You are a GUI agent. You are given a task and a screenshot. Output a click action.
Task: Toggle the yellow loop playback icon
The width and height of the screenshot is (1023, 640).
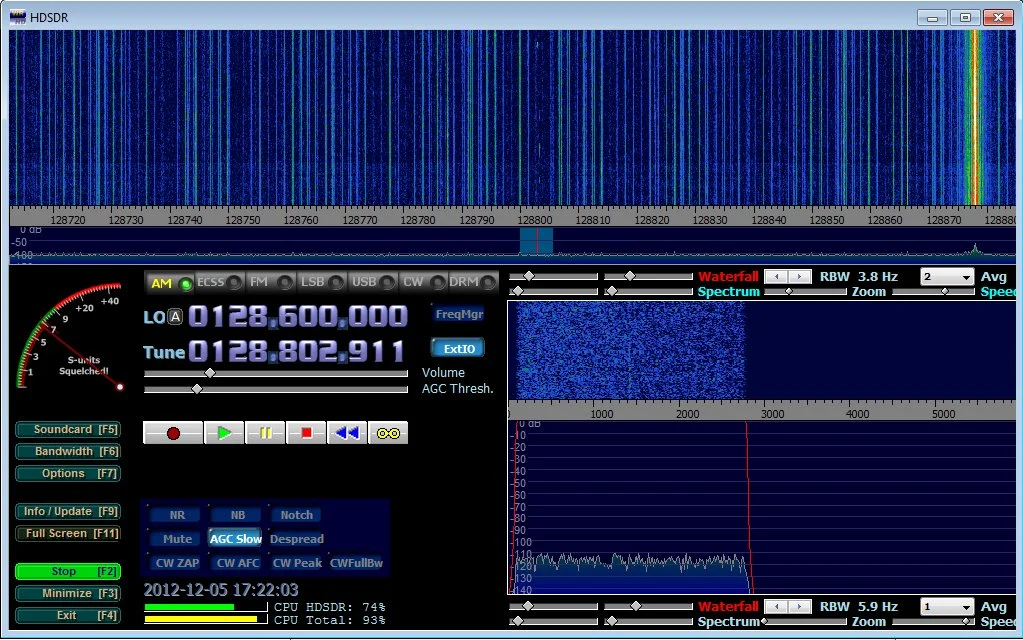pos(388,433)
